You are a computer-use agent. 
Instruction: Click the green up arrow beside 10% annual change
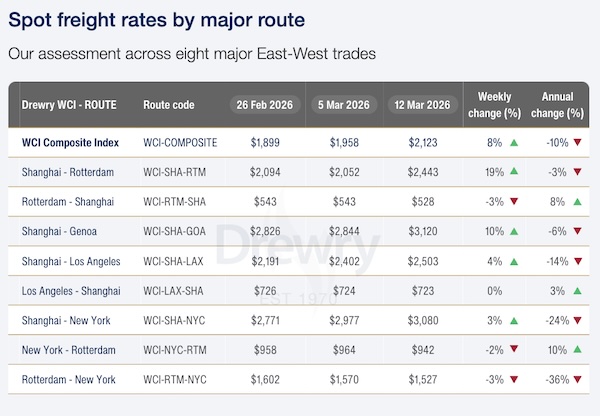577,350
